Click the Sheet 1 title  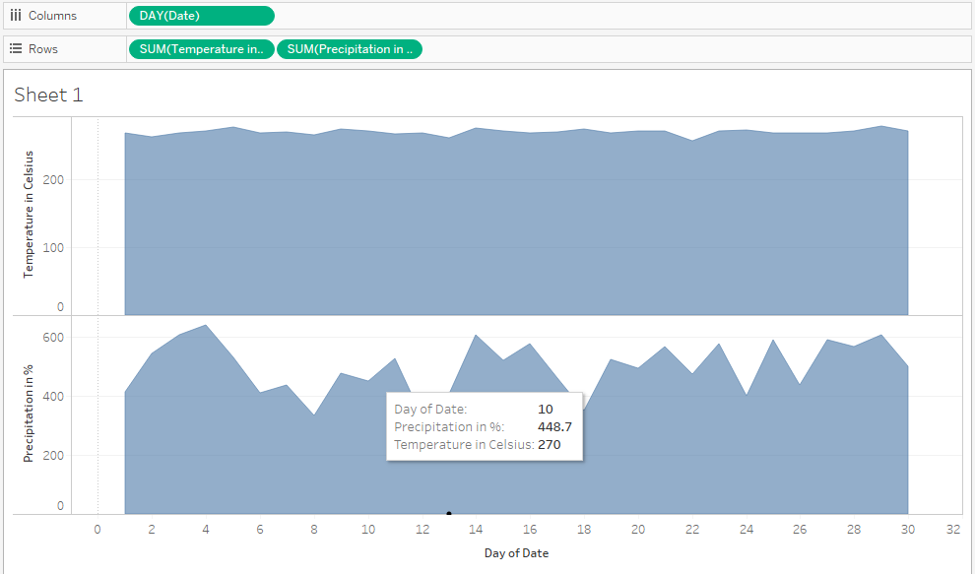[49, 95]
